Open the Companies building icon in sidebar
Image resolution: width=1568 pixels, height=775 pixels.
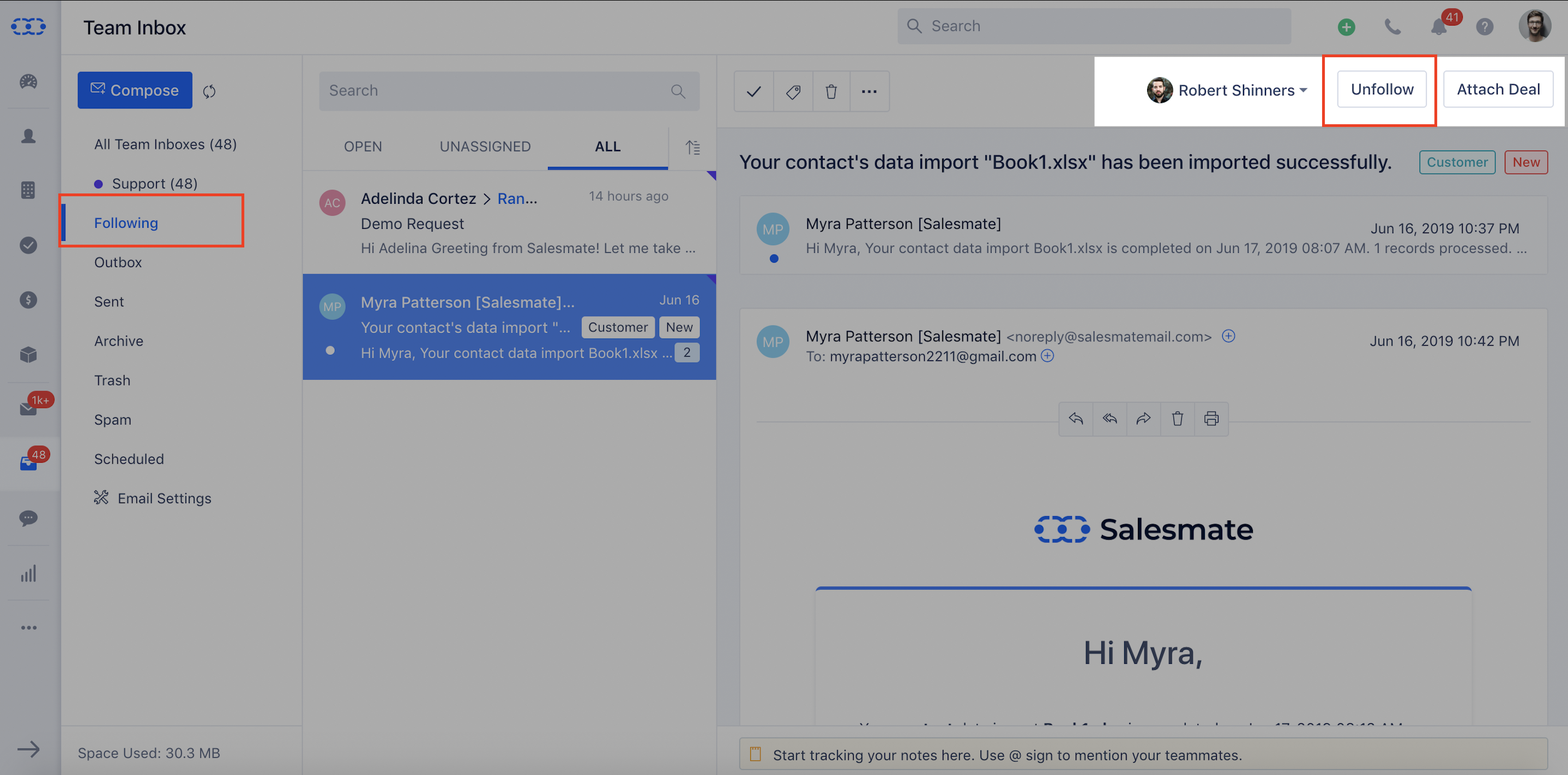click(x=28, y=190)
